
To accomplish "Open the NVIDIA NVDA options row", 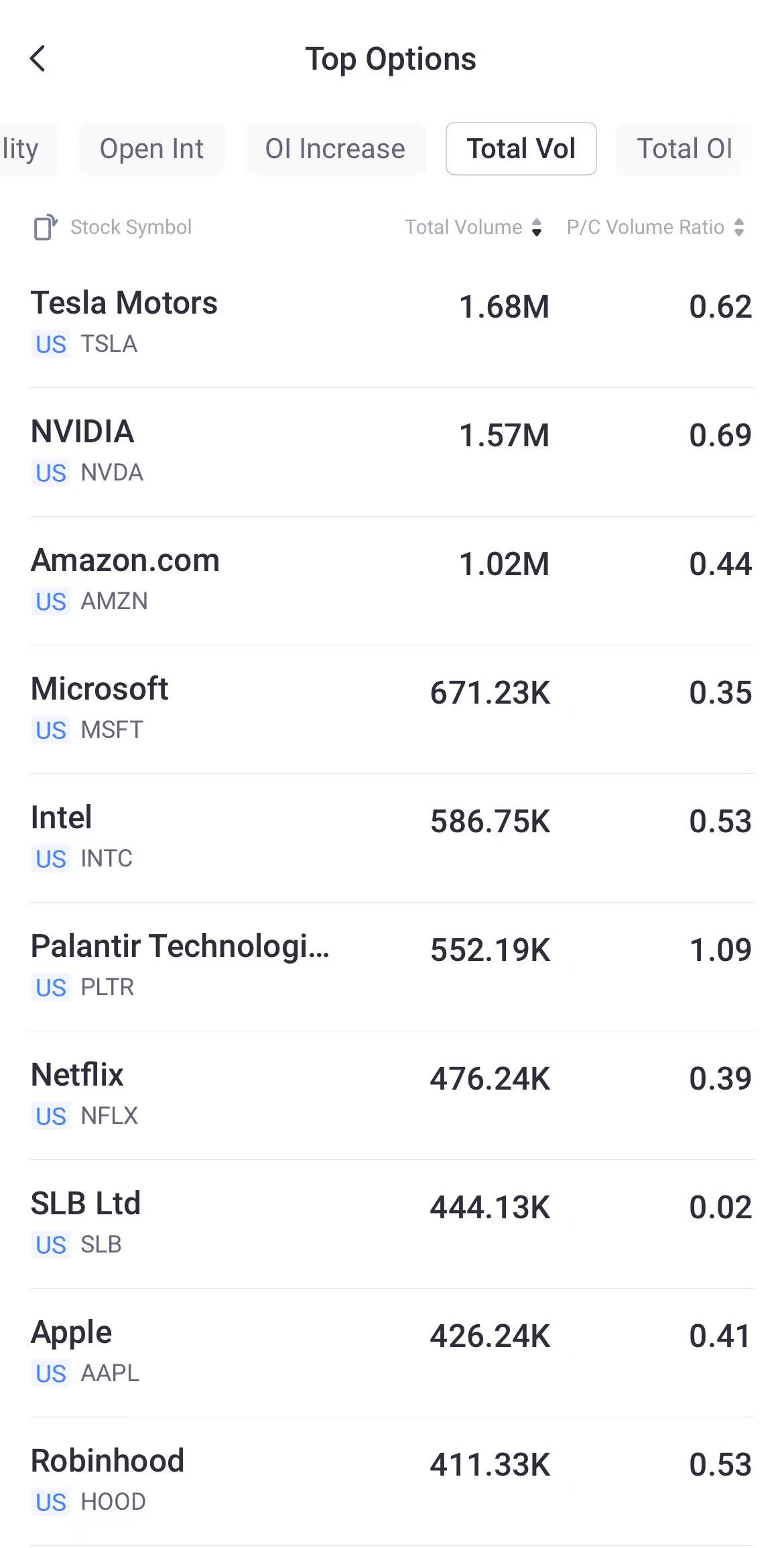I will pos(392,452).
